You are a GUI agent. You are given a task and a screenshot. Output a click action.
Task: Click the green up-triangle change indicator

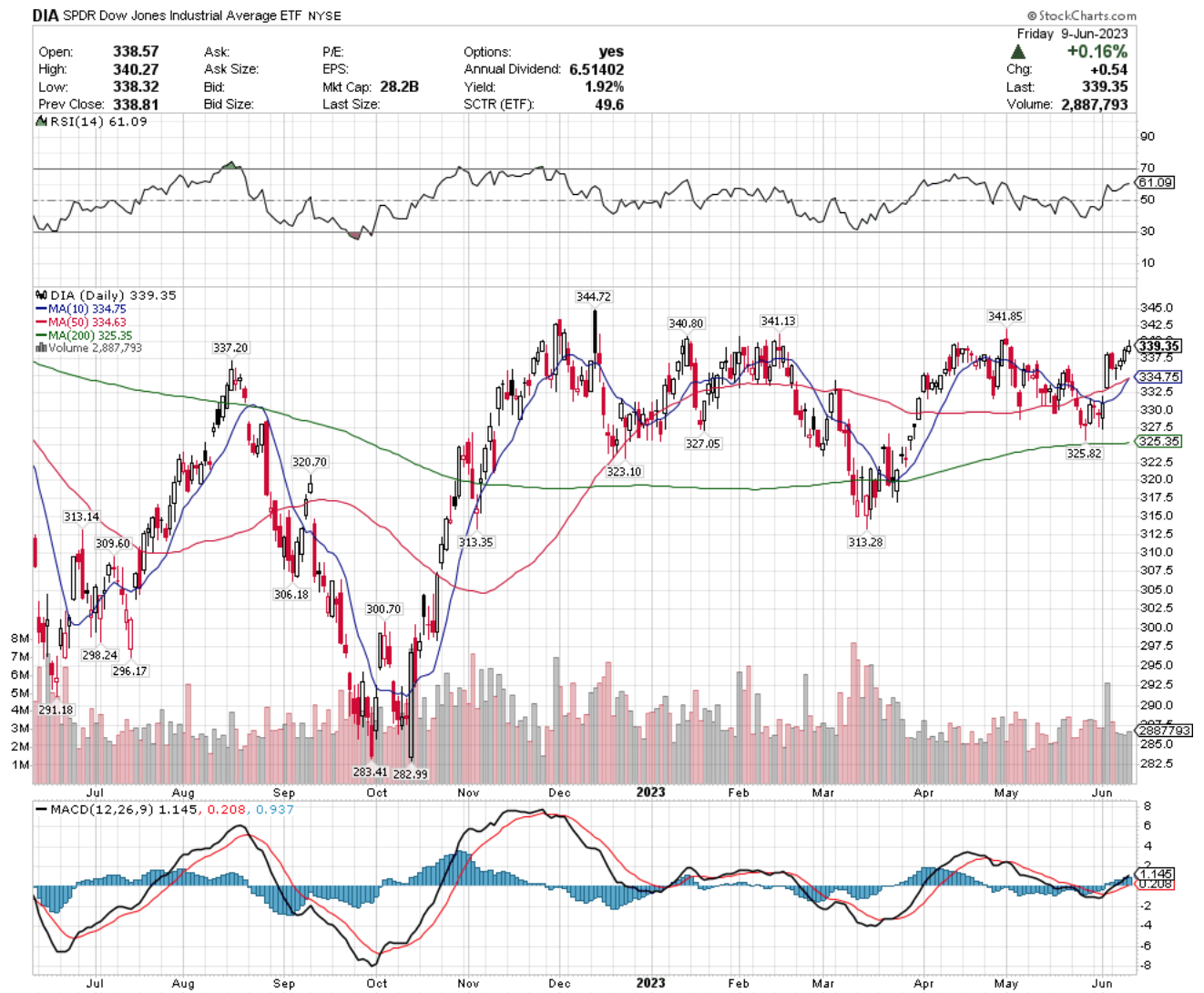click(x=1018, y=52)
